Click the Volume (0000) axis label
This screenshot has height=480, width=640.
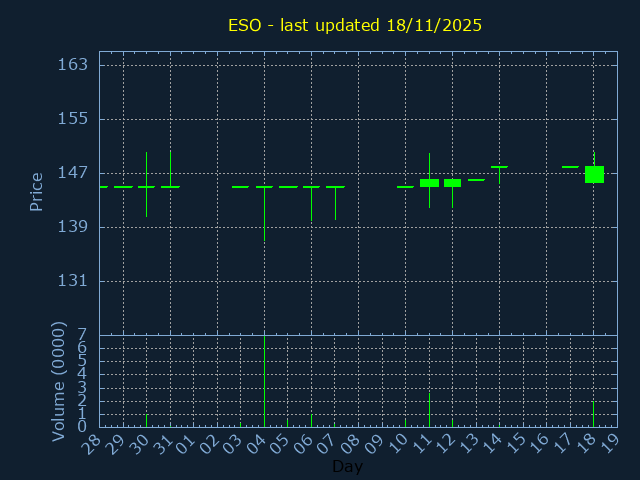pyautogui.click(x=59, y=381)
